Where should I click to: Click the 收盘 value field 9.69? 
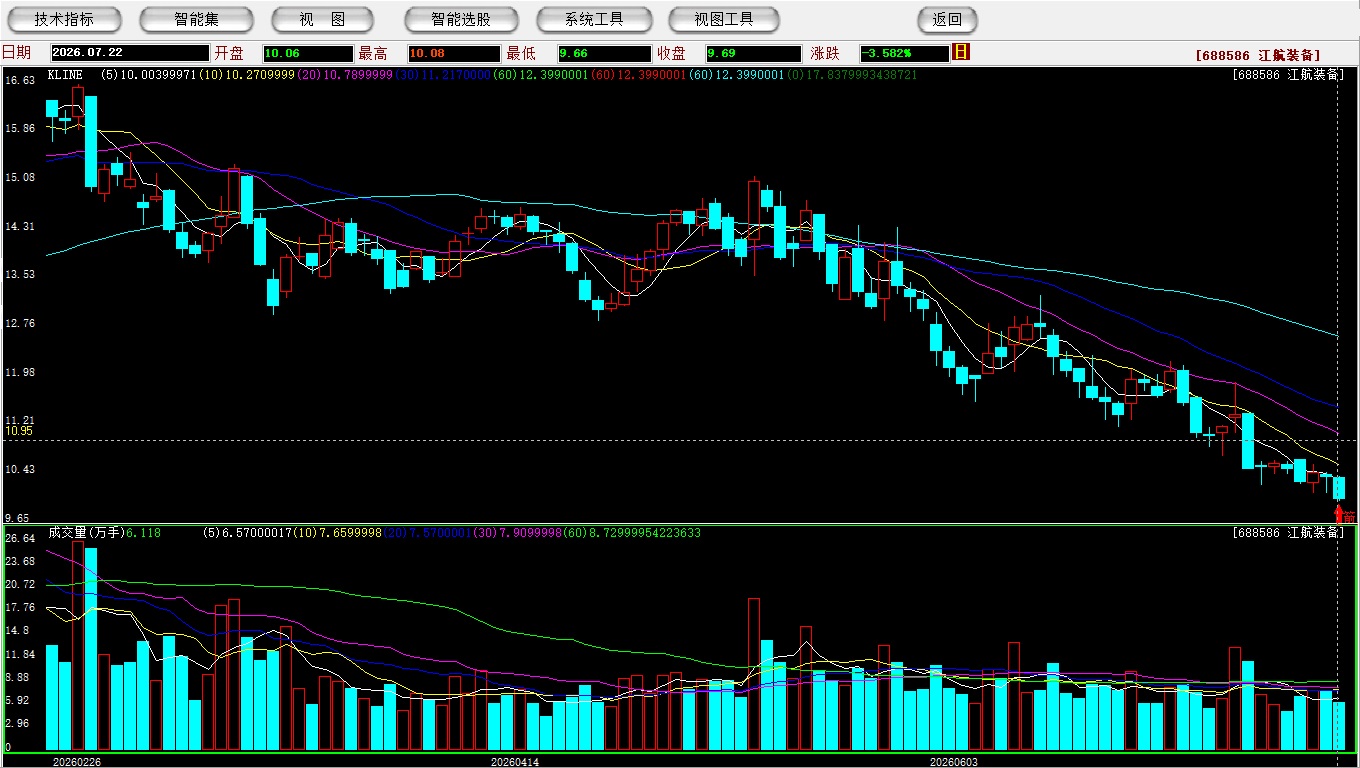tap(753, 53)
